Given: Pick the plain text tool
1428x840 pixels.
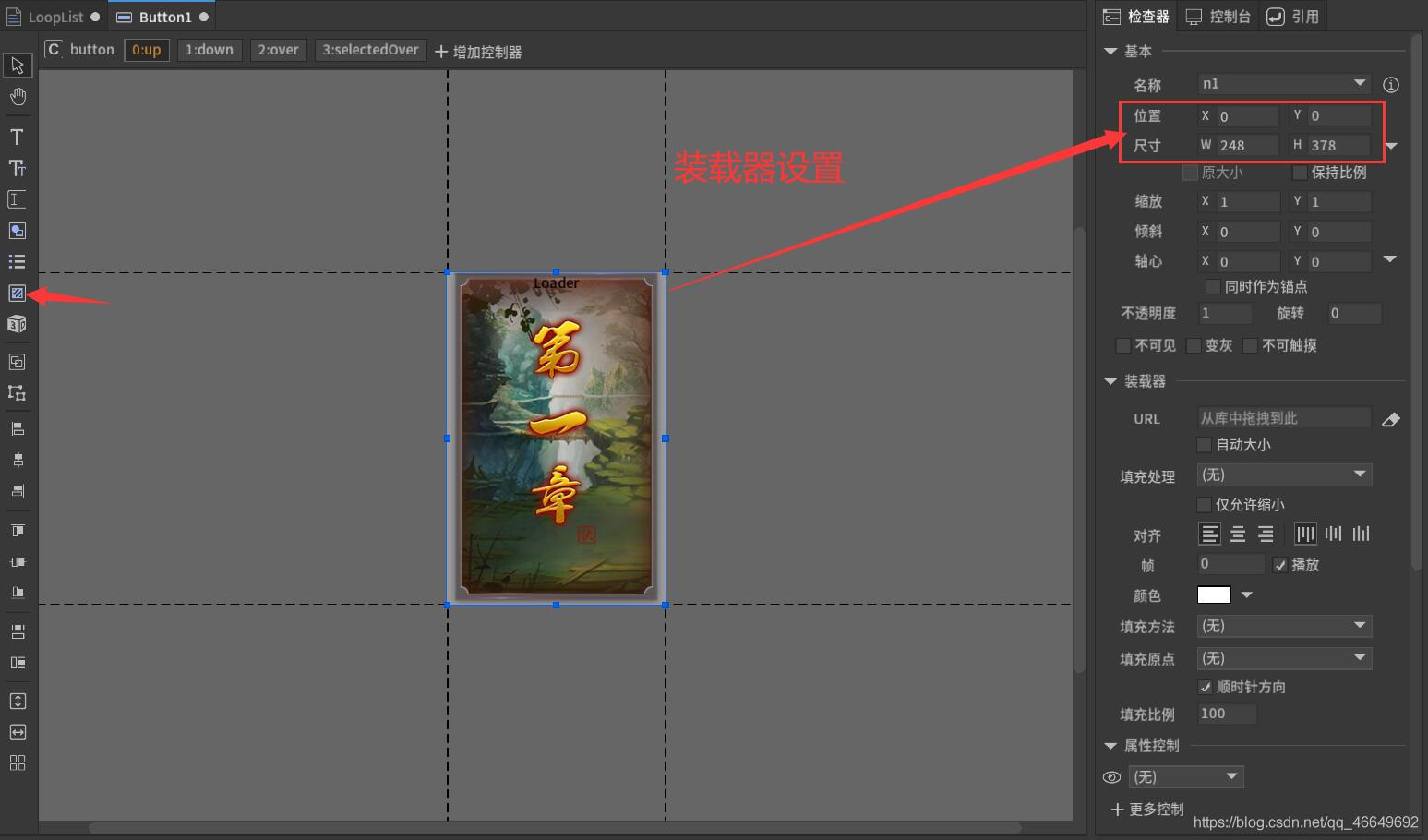Looking at the screenshot, I should (17, 138).
